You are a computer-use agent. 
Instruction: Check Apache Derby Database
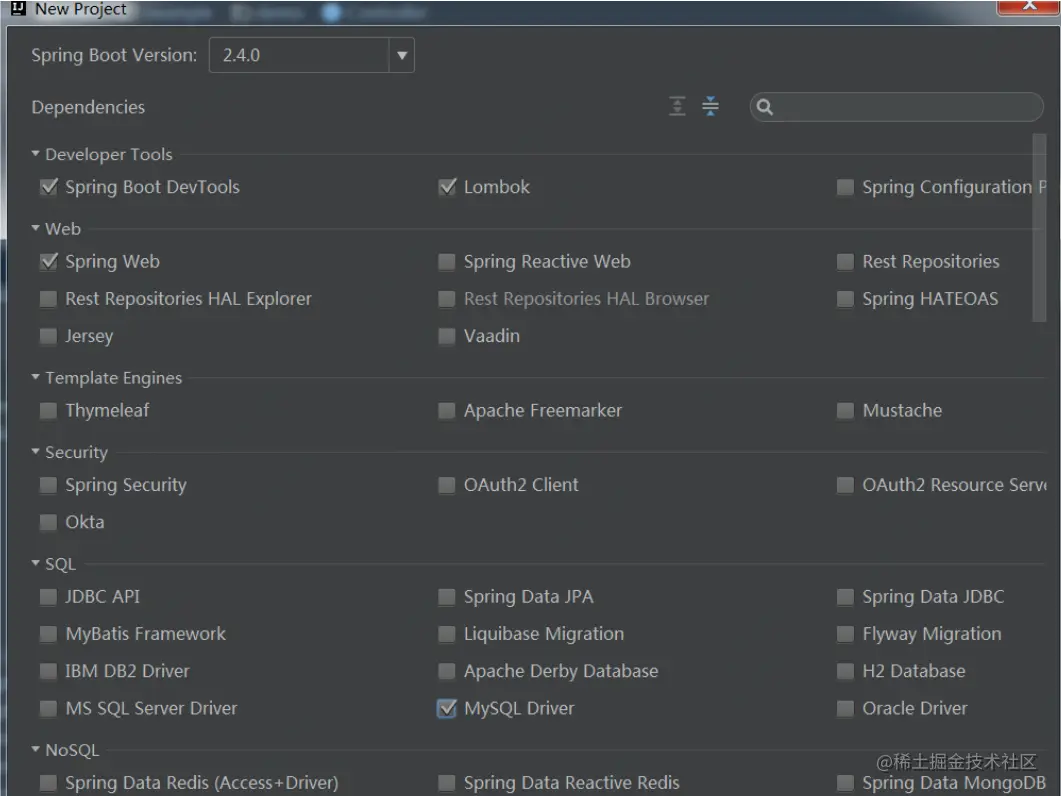447,671
